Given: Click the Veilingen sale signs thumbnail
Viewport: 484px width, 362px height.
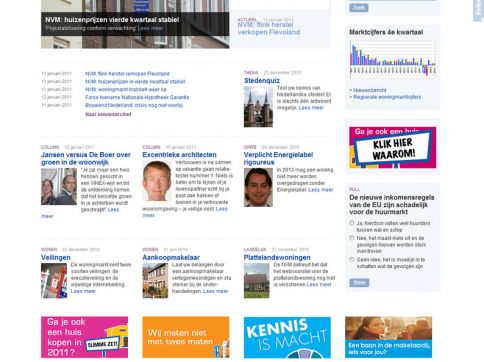Looking at the screenshot, I should 54,281.
